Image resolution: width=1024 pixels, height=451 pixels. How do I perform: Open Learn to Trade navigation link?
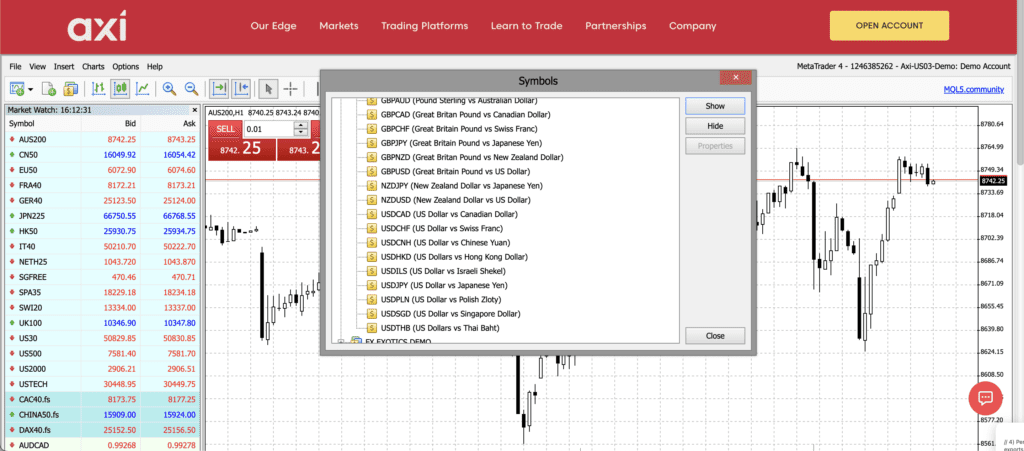[x=526, y=26]
